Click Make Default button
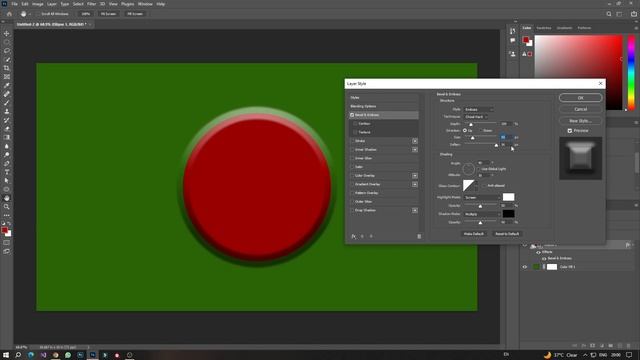640x360 pixels. point(473,234)
